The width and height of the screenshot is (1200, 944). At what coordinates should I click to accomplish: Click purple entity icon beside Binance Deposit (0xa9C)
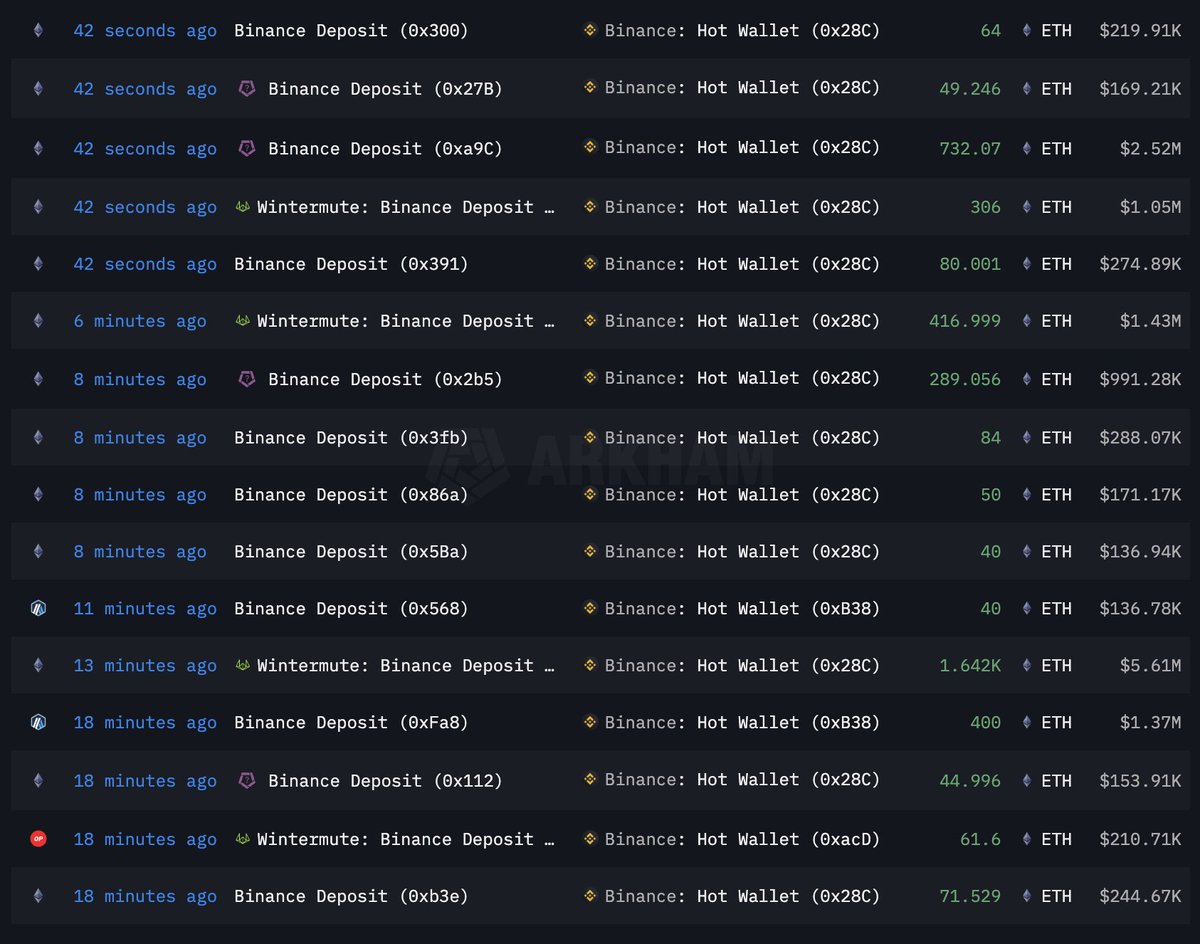pos(247,148)
